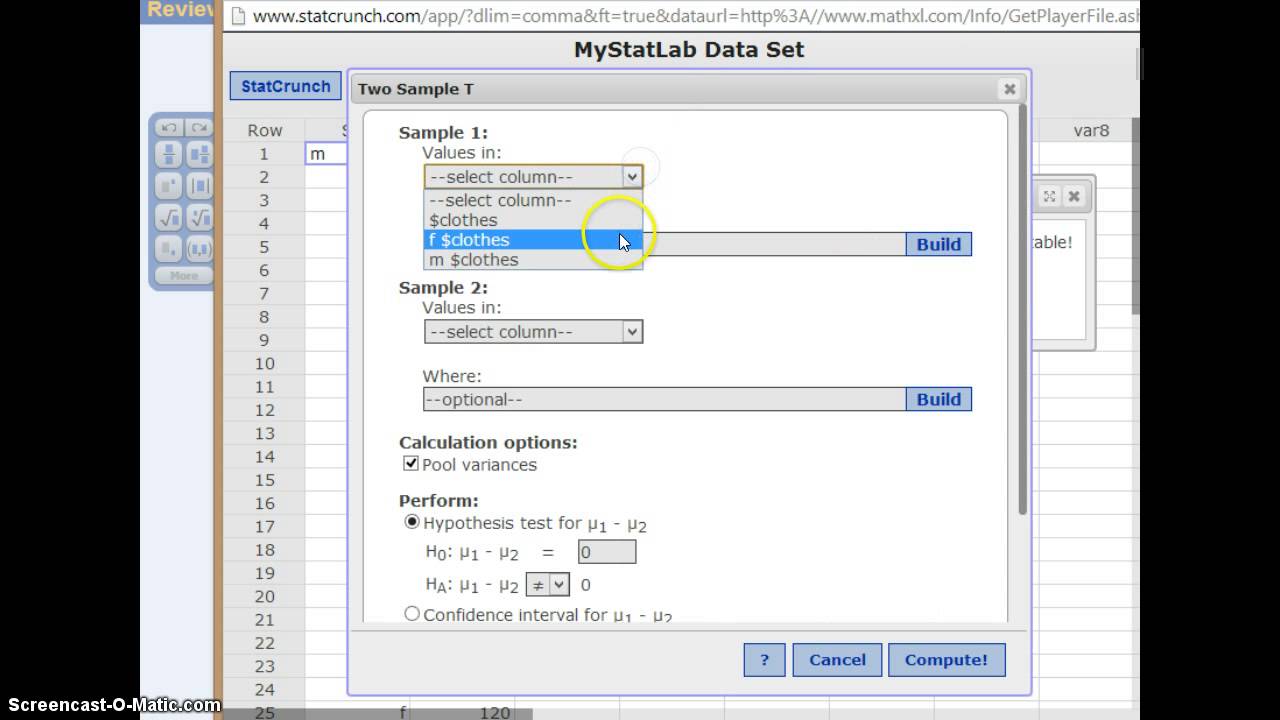The height and width of the screenshot is (720, 1280).
Task: Insert an exponent template
Action: [x=169, y=186]
